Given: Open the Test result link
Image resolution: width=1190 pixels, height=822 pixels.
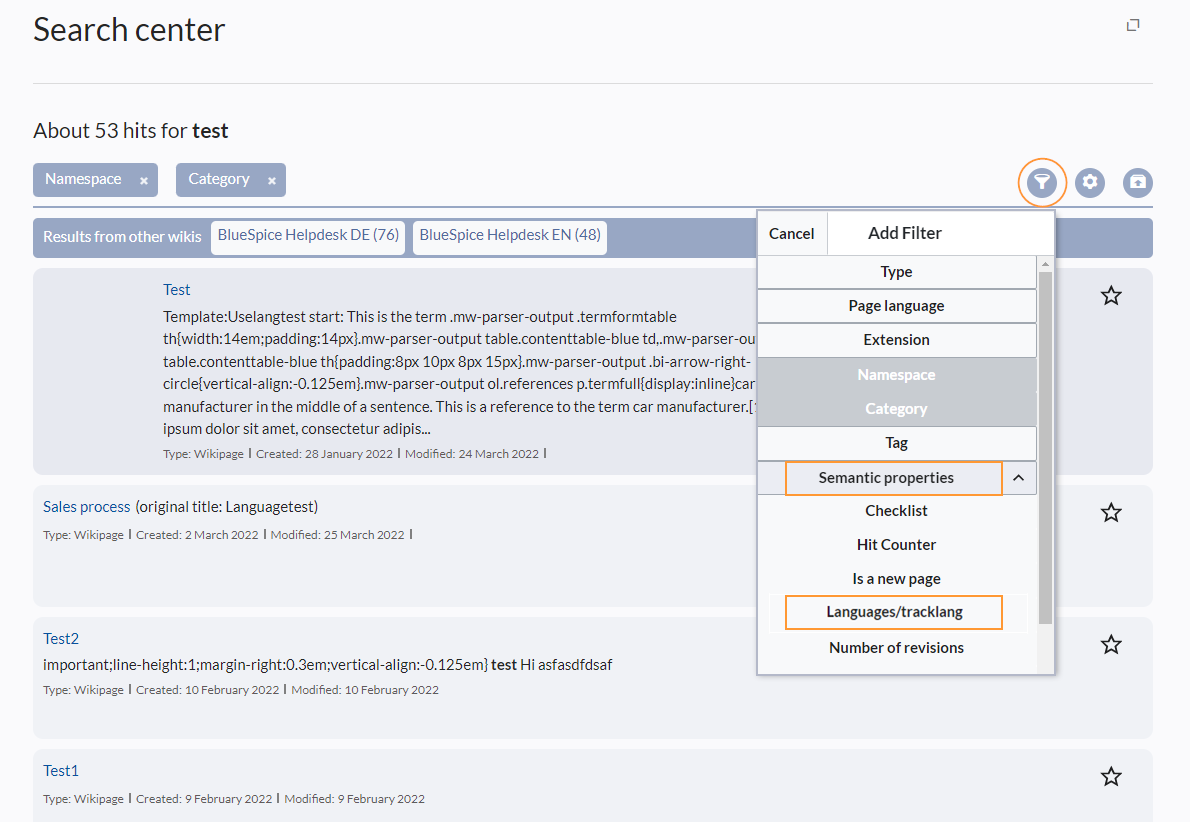Looking at the screenshot, I should coord(176,290).
